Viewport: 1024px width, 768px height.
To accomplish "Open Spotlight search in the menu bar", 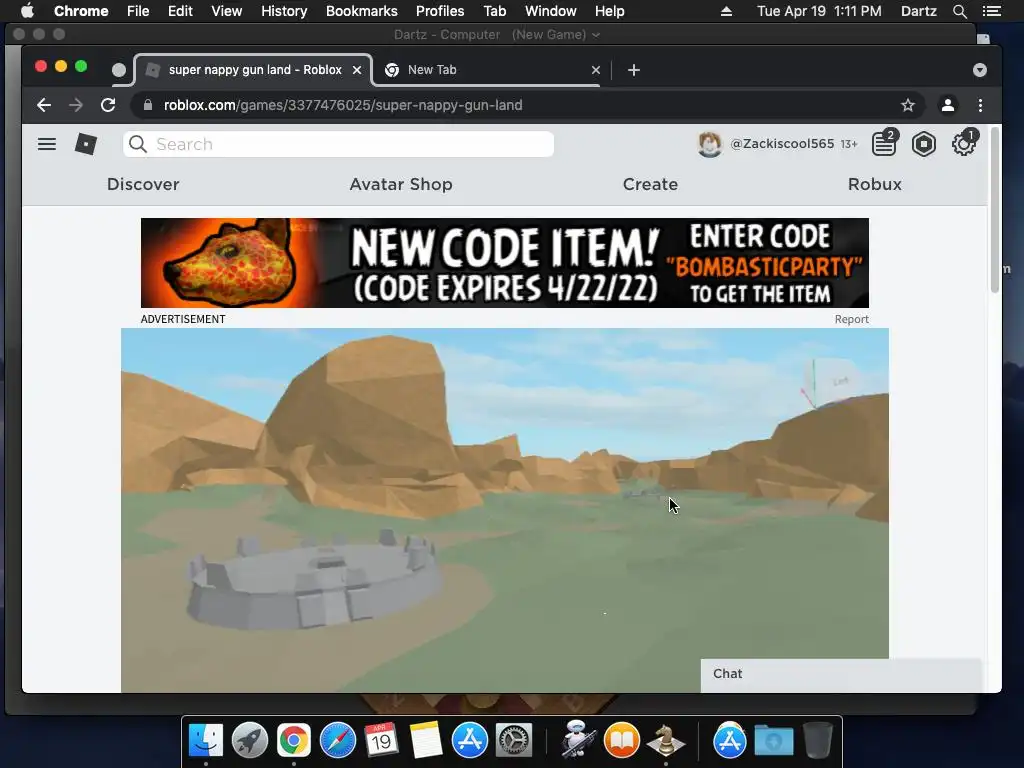I will point(959,11).
